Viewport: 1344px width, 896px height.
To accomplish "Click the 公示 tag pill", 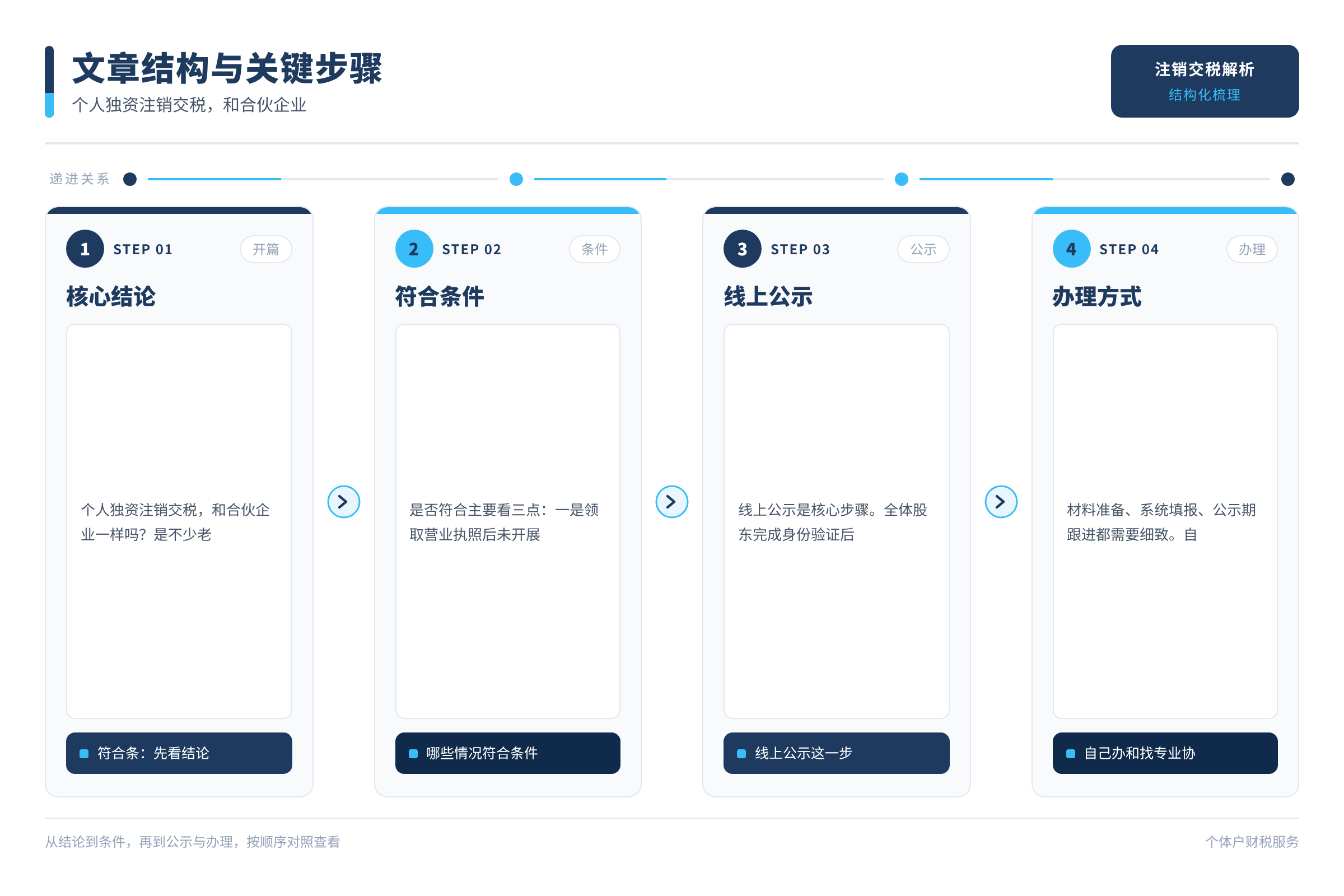I will pyautogui.click(x=923, y=249).
